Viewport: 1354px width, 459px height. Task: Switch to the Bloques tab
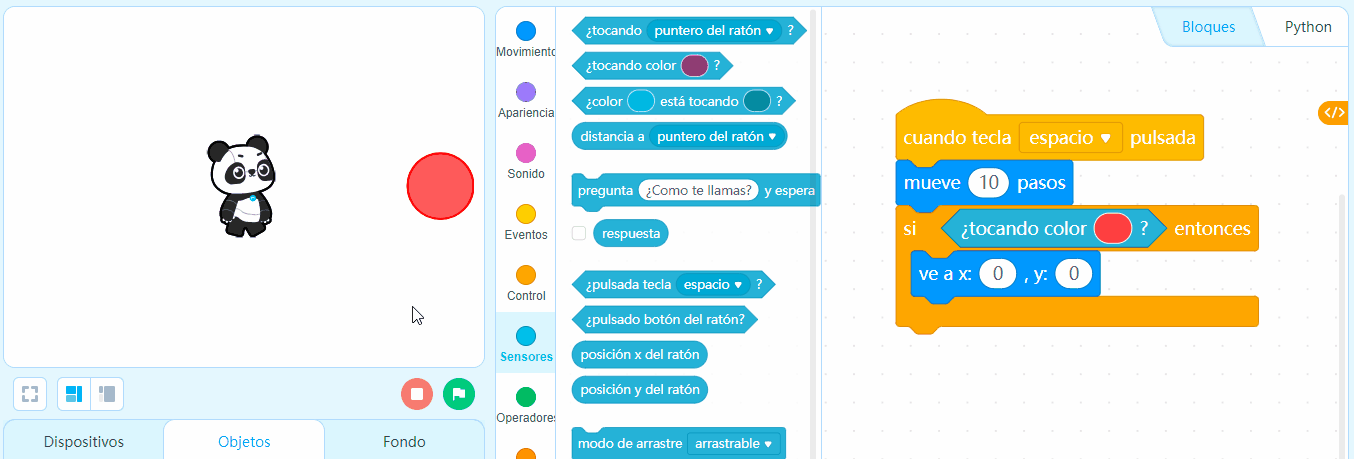[1208, 27]
